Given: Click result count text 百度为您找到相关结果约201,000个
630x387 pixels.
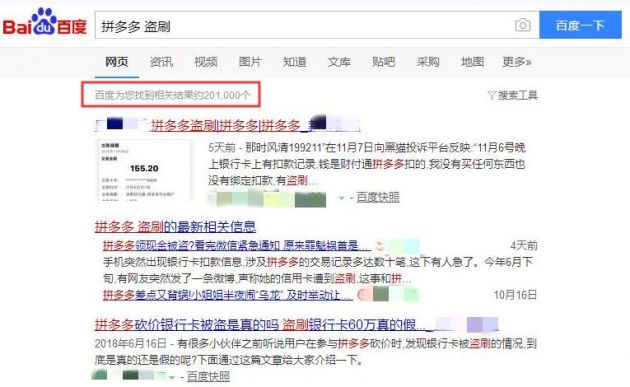Looking at the screenshot, I should (x=172, y=95).
